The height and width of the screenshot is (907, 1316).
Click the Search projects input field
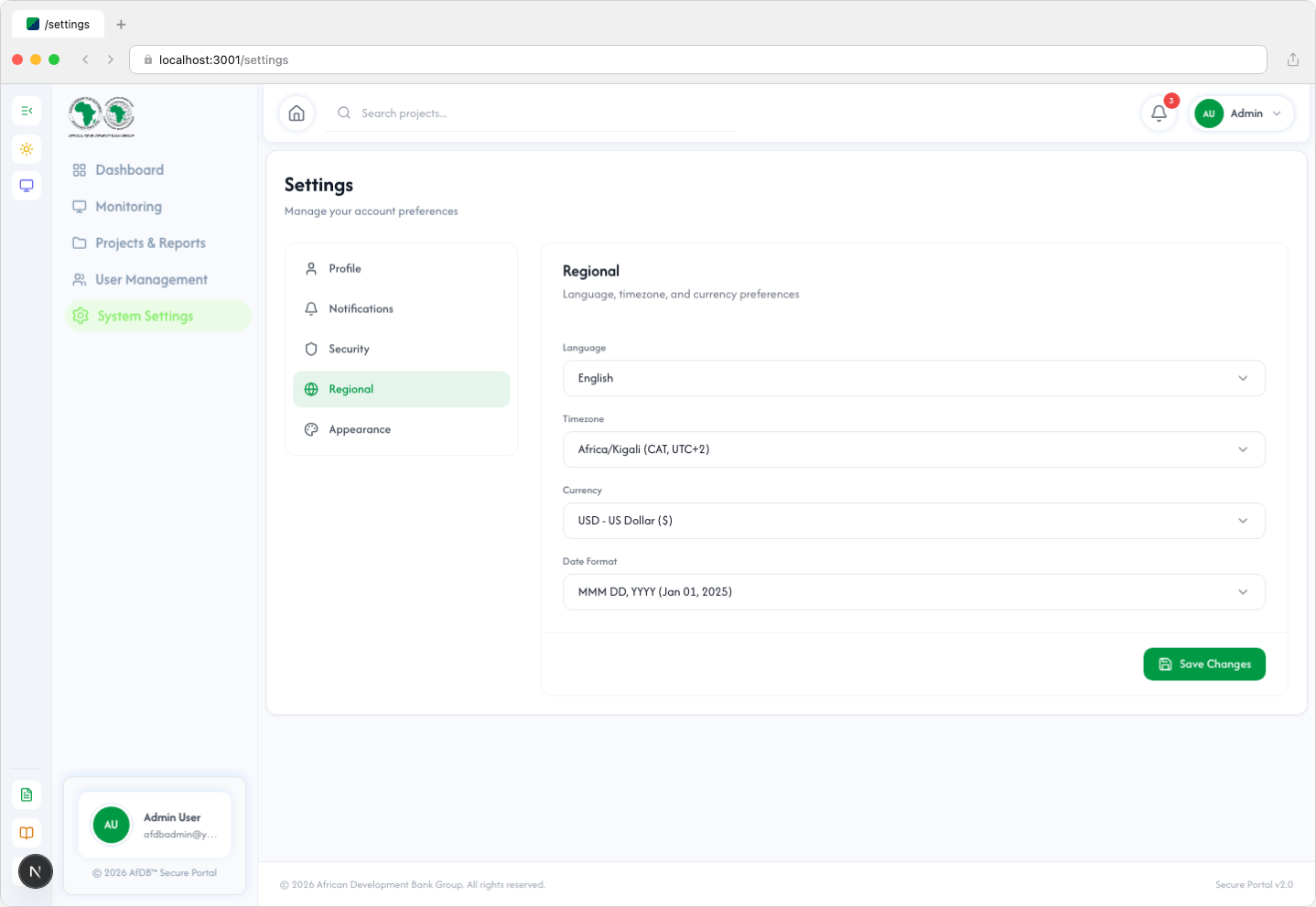[x=531, y=113]
